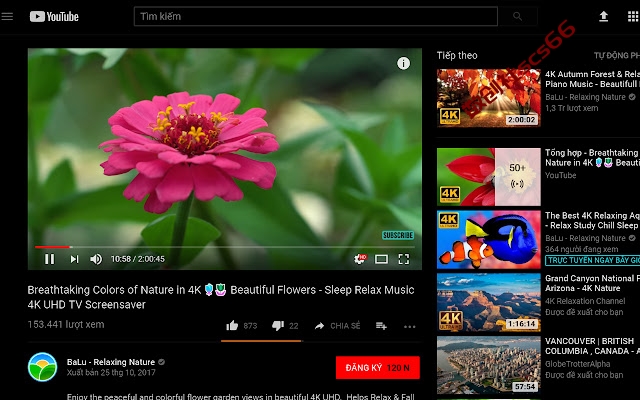Open Best 4K Relaxing Aquarium thumbnail
The height and width of the screenshot is (400, 640).
pyautogui.click(x=489, y=240)
